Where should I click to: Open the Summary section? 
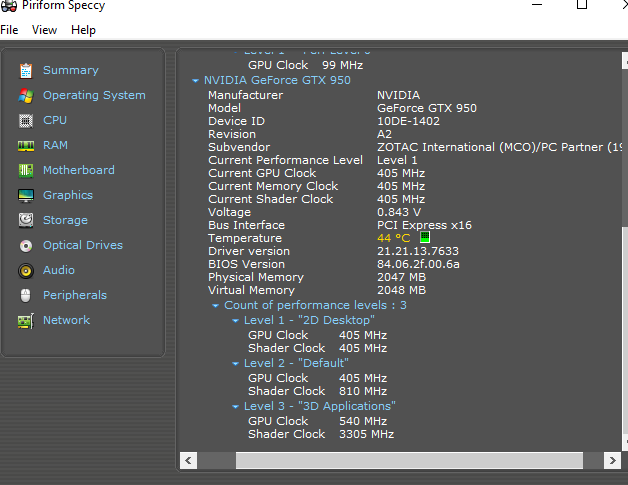point(71,70)
